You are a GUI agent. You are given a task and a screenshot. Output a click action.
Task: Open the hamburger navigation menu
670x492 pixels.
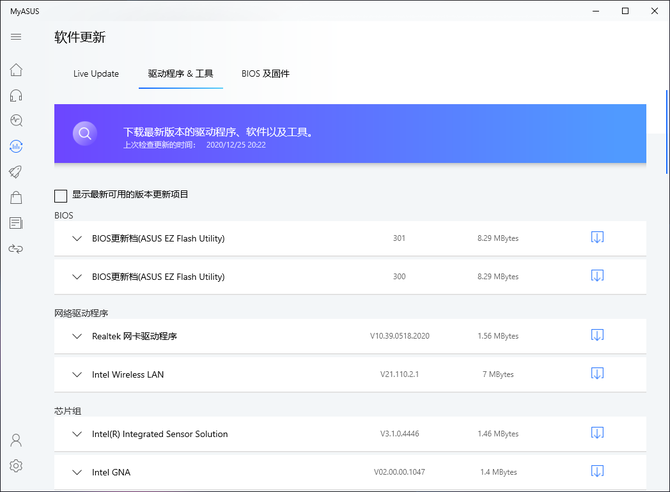(16, 37)
